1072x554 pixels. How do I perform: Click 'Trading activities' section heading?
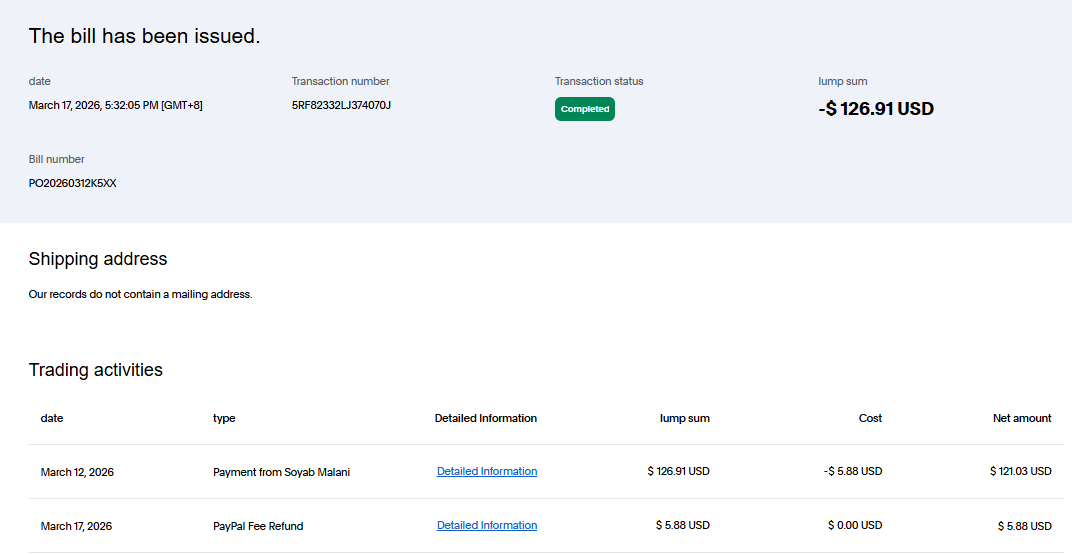(x=95, y=370)
